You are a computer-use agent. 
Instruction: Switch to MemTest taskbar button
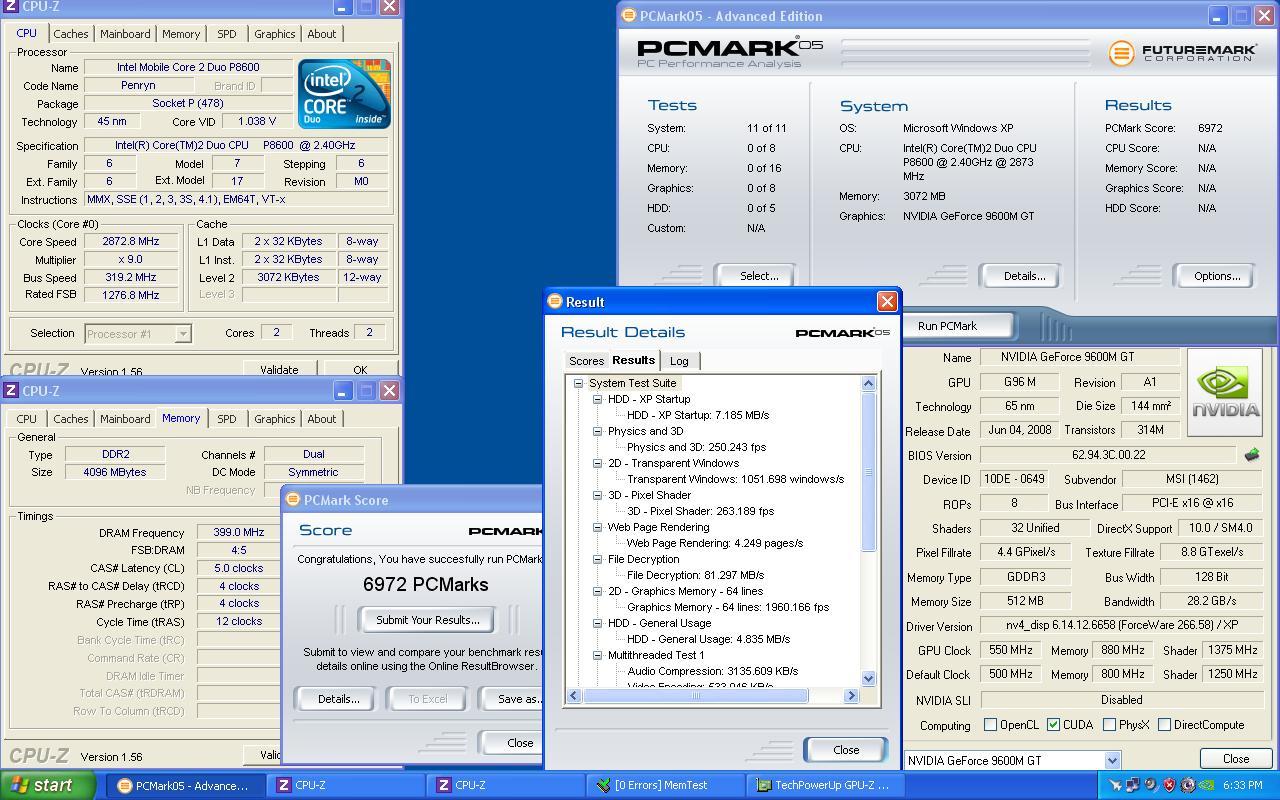point(666,785)
